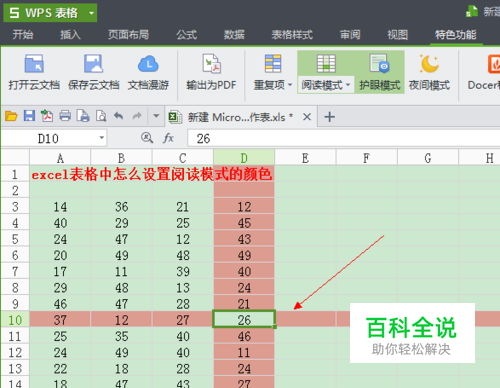Add a new document tab with plus
The width and height of the screenshot is (500, 388).
(x=329, y=117)
